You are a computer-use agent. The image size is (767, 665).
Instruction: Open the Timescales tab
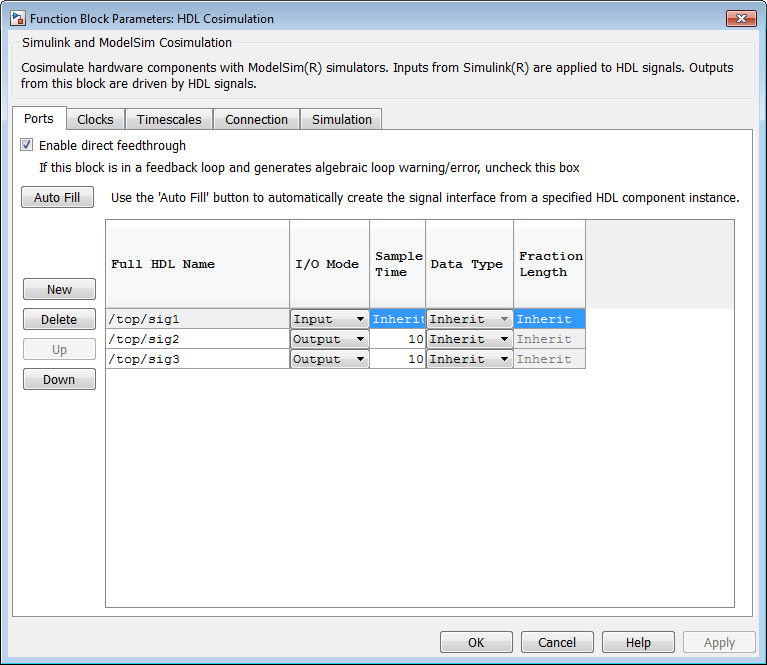[169, 119]
